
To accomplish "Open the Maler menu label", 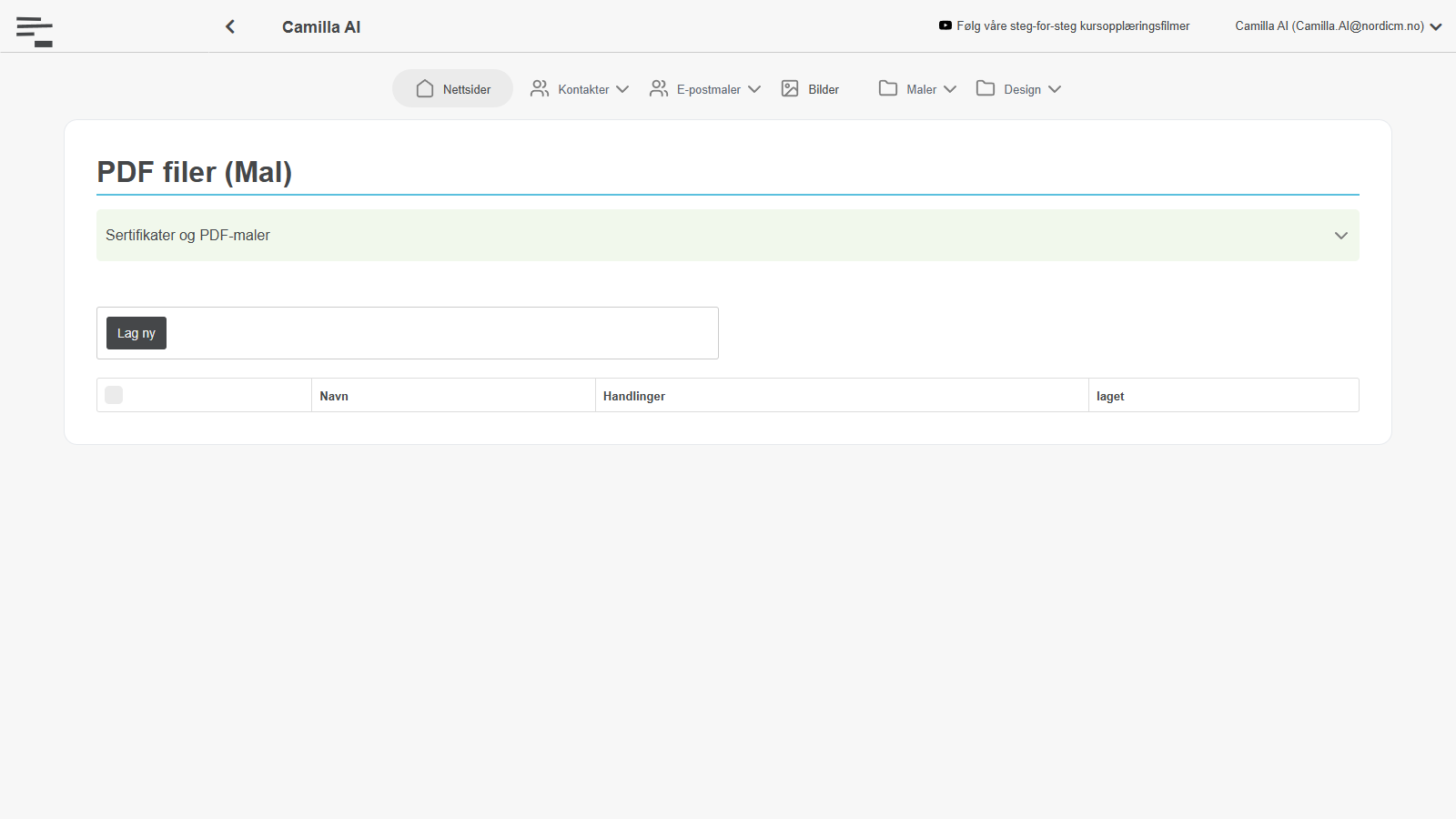I will pos(921,89).
